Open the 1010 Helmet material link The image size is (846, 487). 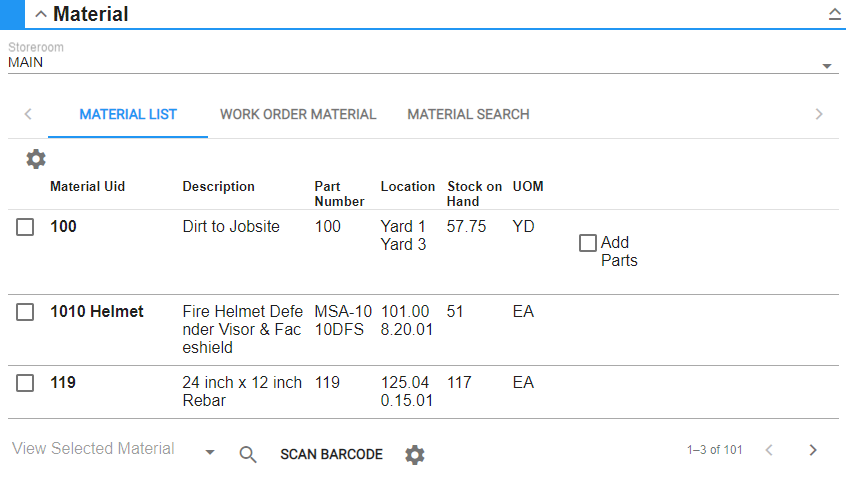point(97,312)
